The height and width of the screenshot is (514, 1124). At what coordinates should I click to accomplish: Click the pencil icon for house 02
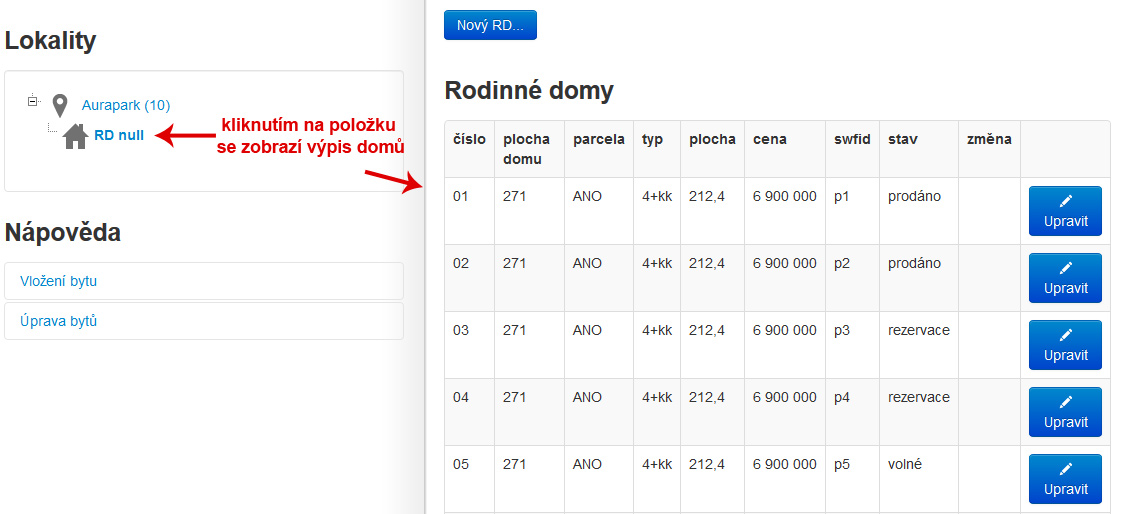click(x=1065, y=268)
